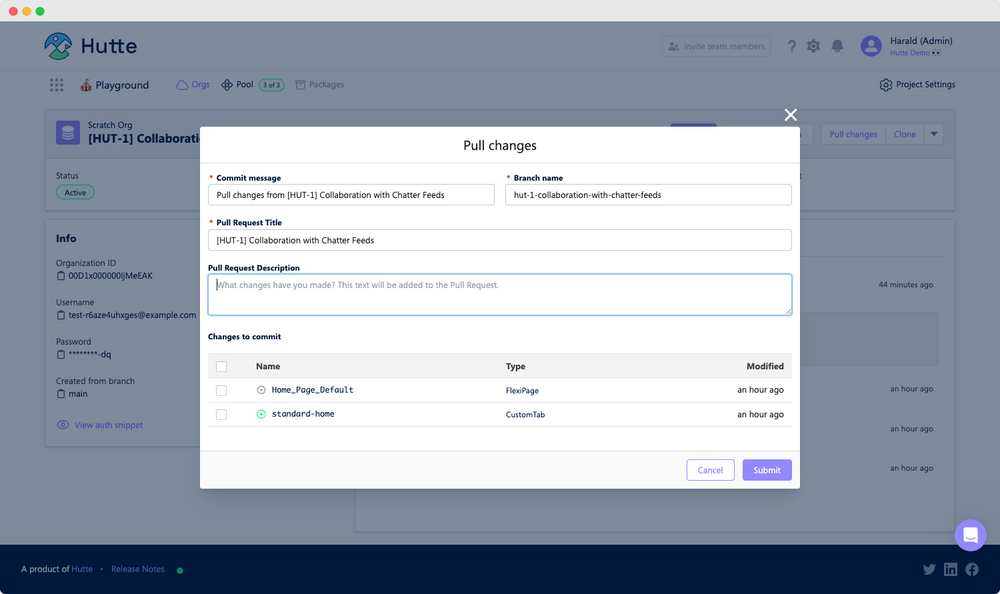The height and width of the screenshot is (594, 1000).
Task: Click Hutte's LinkedIn icon in the footer
Action: click(x=950, y=569)
